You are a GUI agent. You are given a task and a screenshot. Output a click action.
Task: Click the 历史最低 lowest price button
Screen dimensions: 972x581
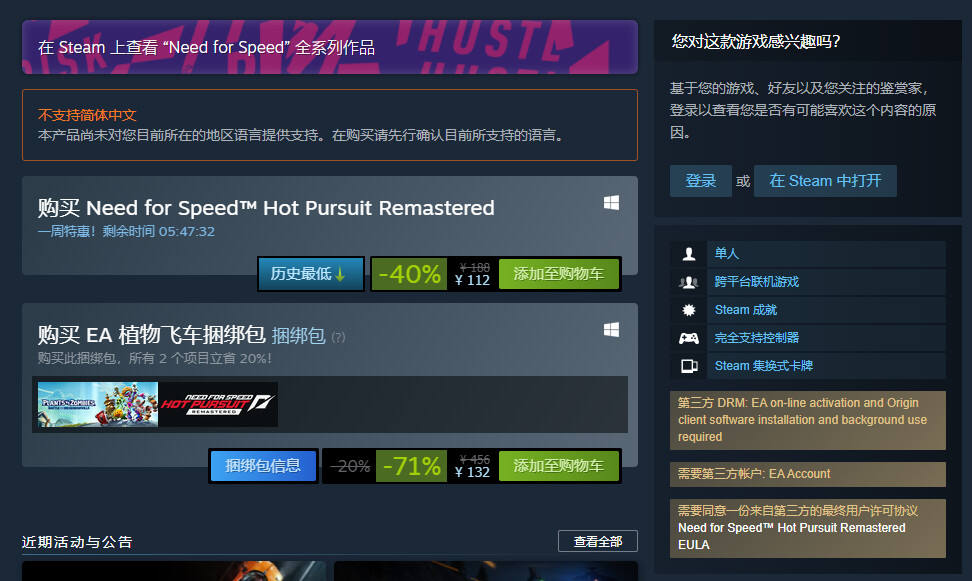pyautogui.click(x=311, y=273)
